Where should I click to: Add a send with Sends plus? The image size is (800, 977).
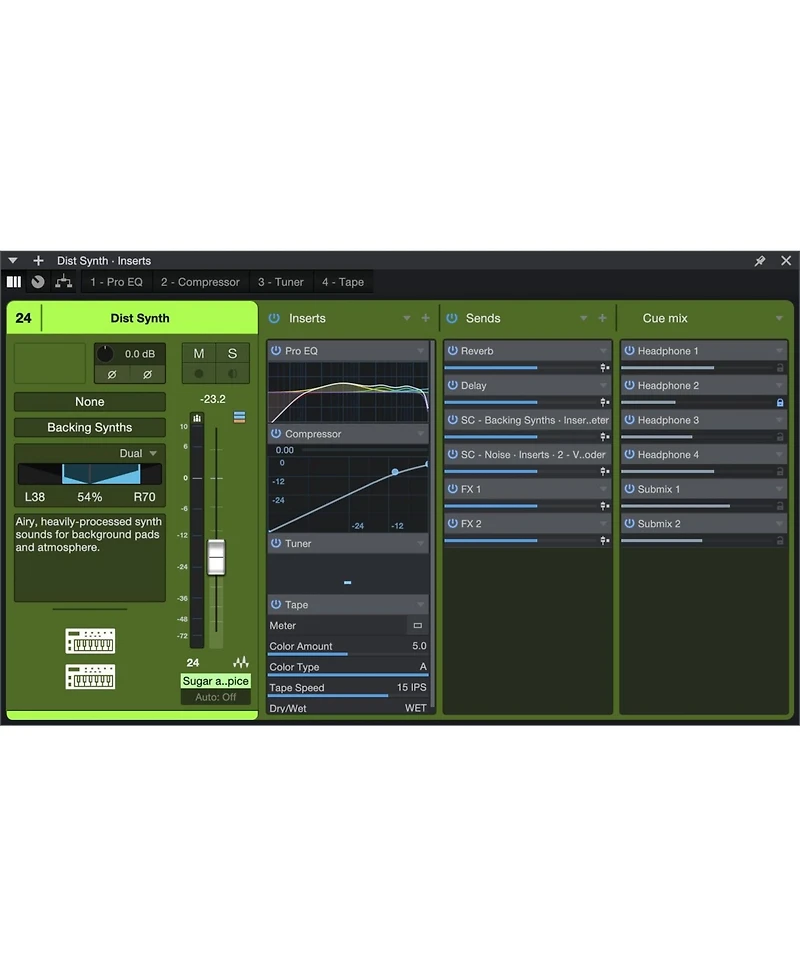click(602, 318)
